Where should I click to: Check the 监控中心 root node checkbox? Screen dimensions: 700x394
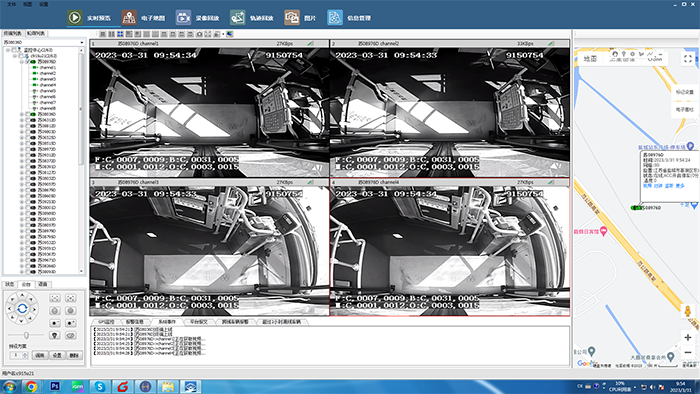(x=14, y=50)
